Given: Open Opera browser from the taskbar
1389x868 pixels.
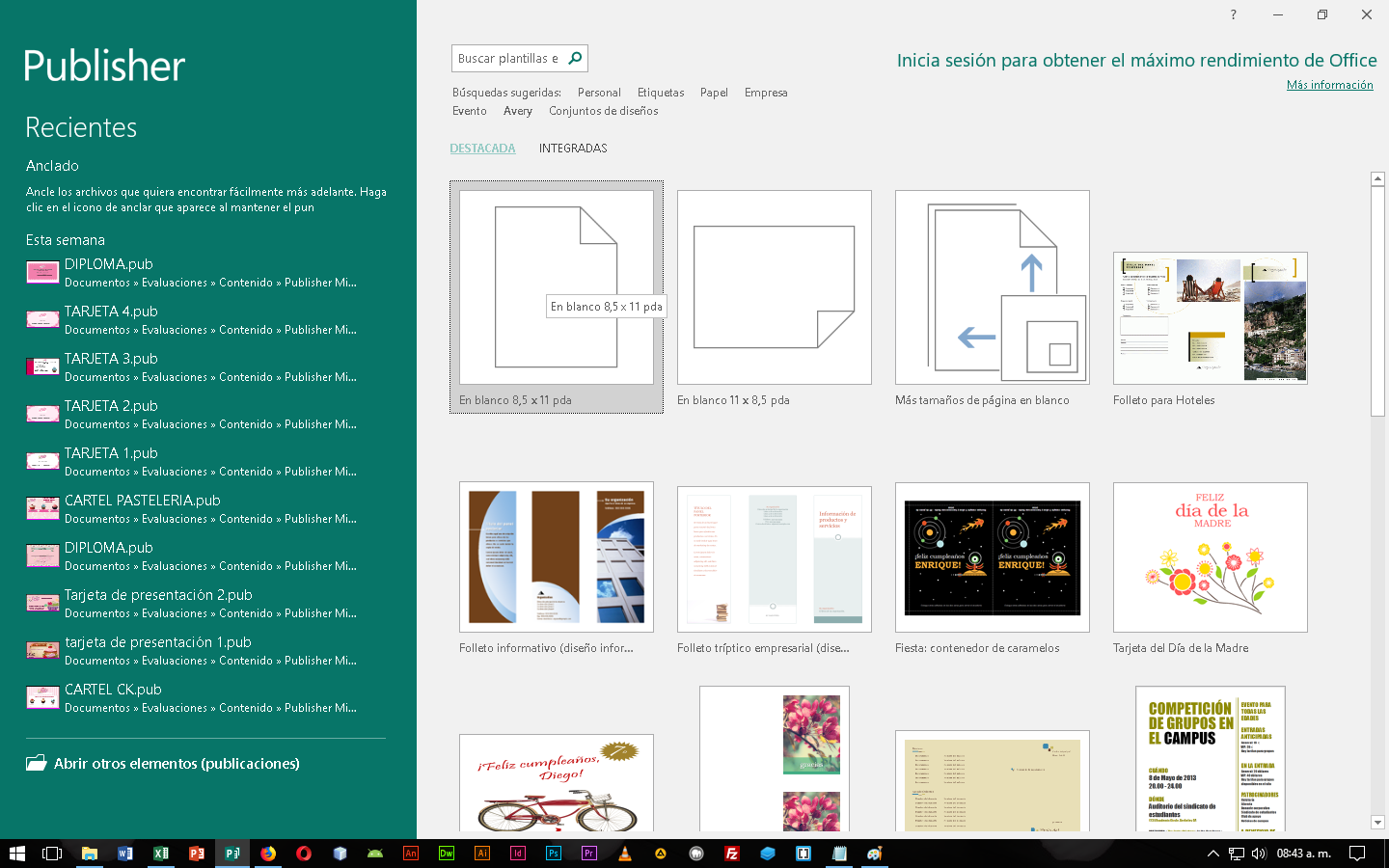Looking at the screenshot, I should [304, 854].
